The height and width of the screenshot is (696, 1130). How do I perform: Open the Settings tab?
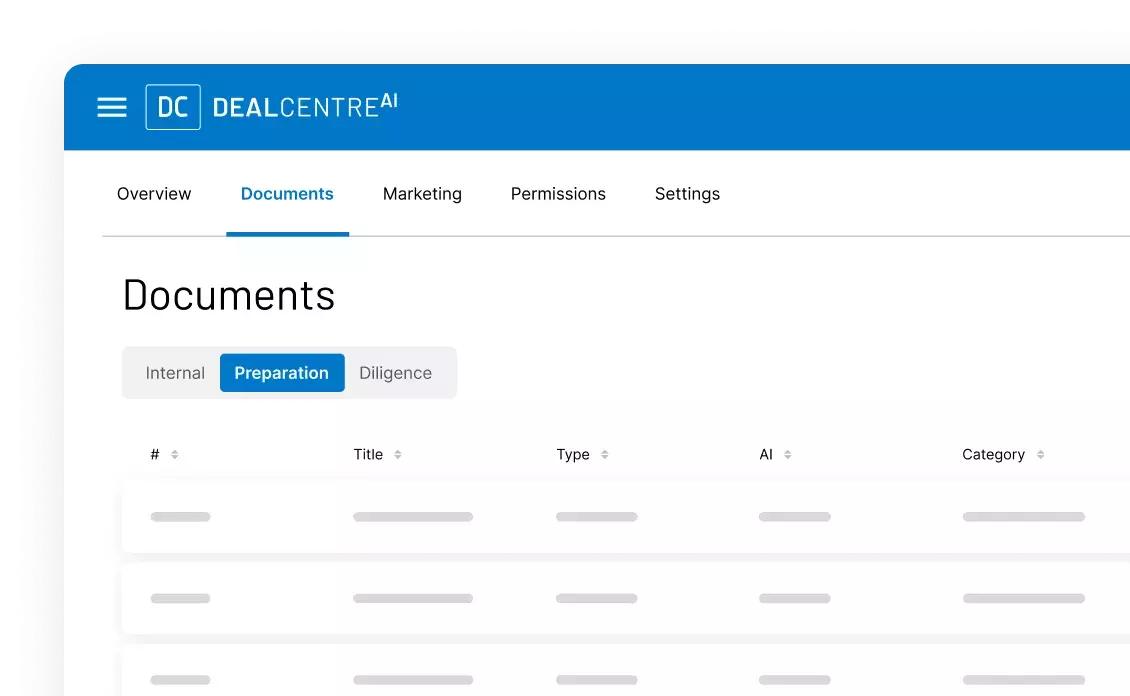click(688, 194)
